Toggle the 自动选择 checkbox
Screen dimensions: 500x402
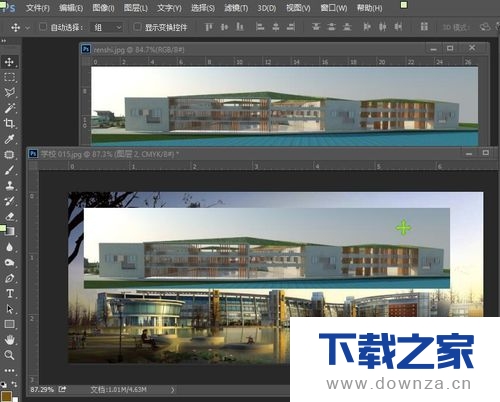[43, 27]
